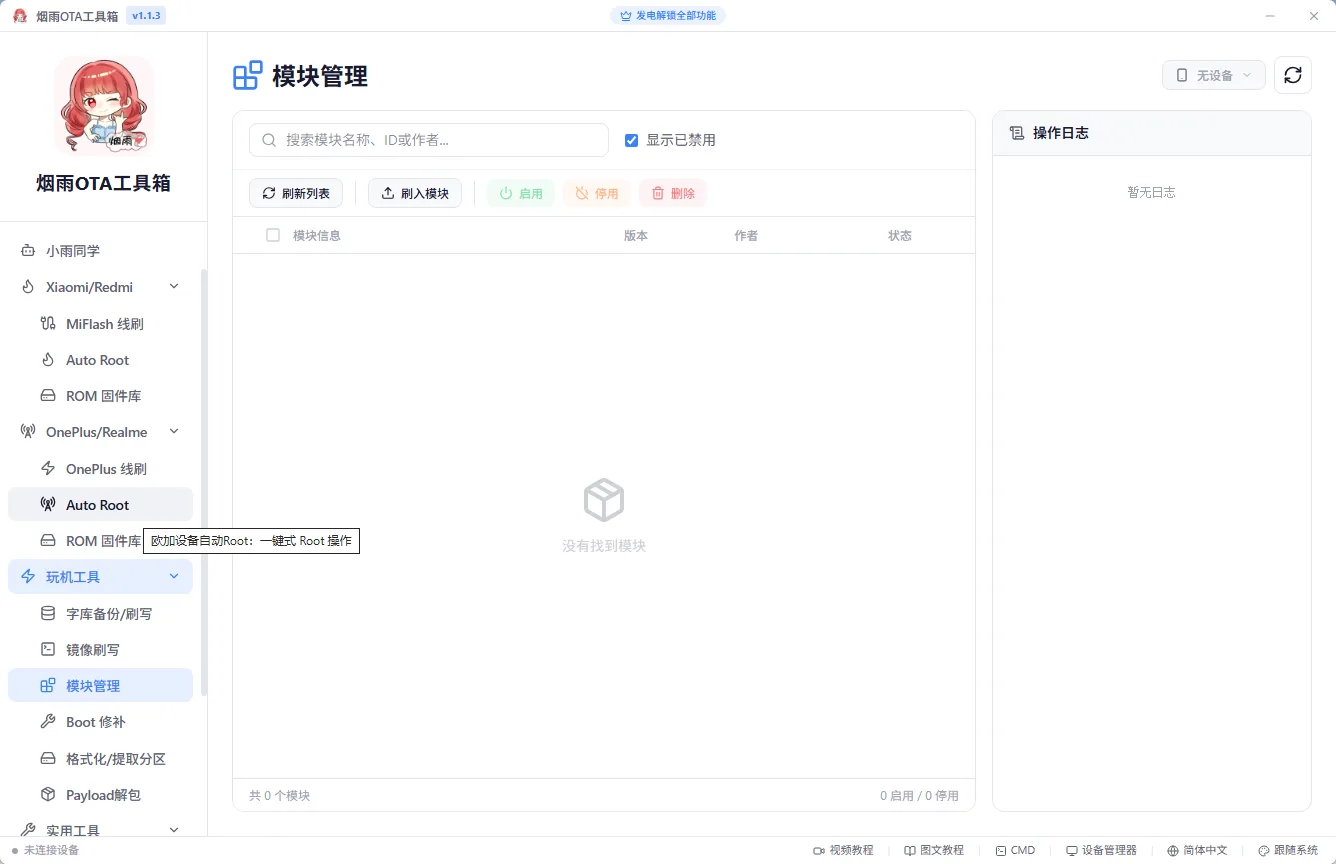Open 设备管理器 from the status bar
Screen dimensions: 1336x864
(1101, 850)
